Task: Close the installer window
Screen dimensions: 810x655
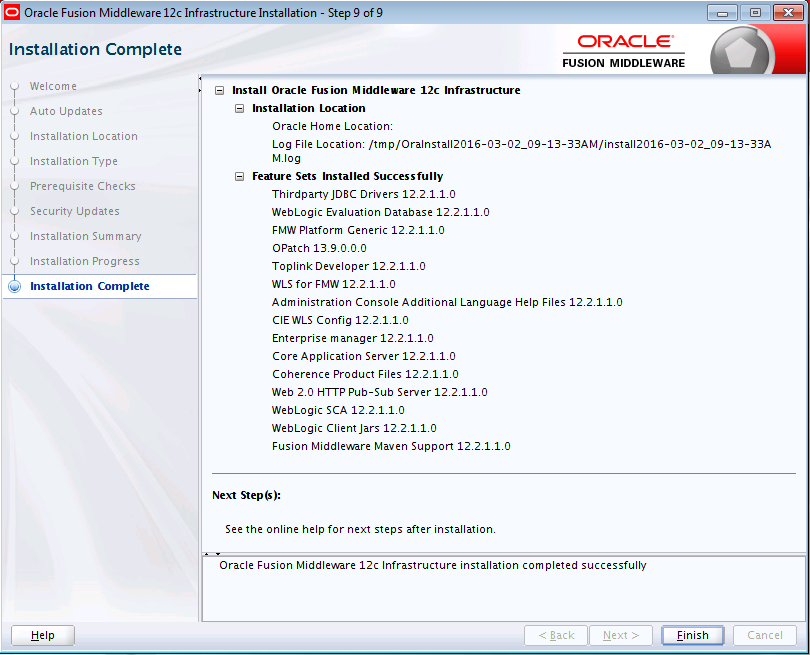Action: [x=788, y=12]
